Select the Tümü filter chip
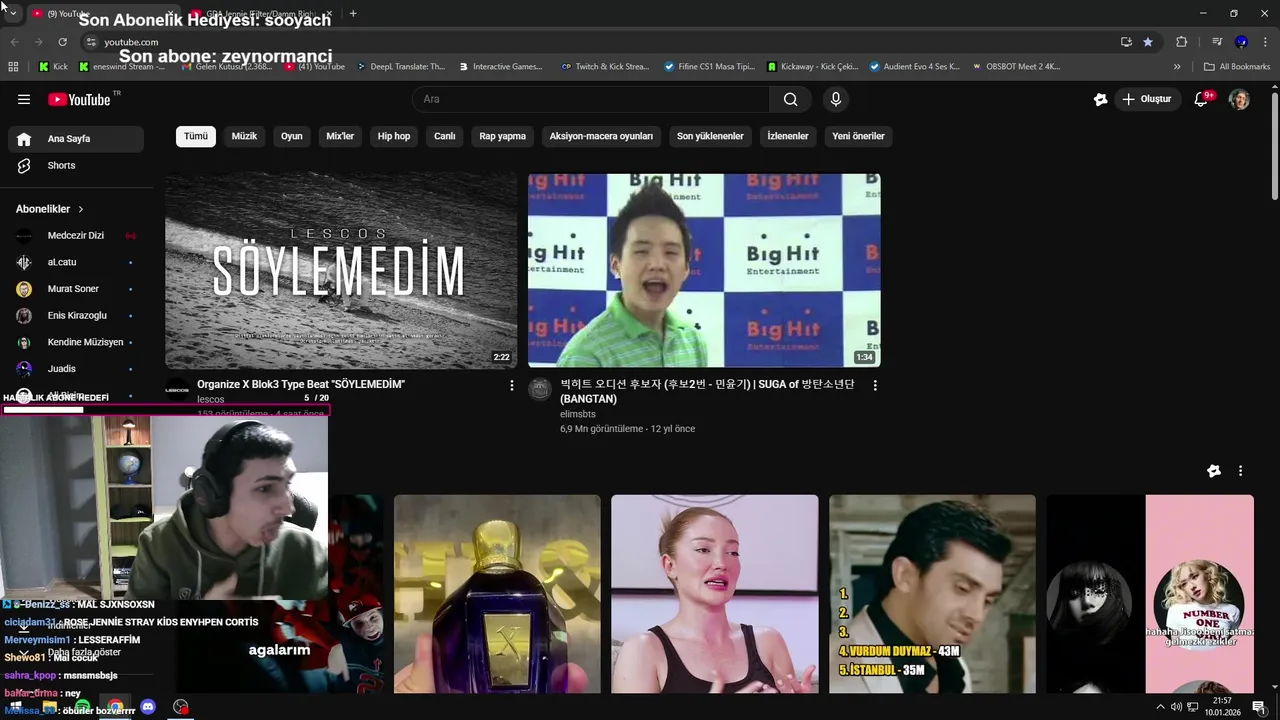Viewport: 1280px width, 720px height. pos(196,136)
